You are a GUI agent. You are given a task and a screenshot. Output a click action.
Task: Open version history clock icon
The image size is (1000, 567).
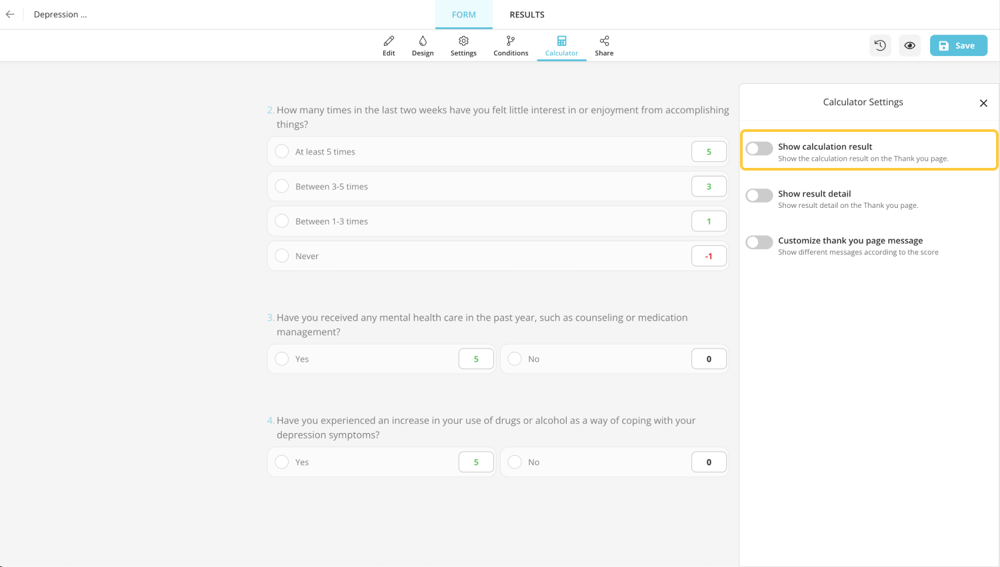tap(880, 45)
